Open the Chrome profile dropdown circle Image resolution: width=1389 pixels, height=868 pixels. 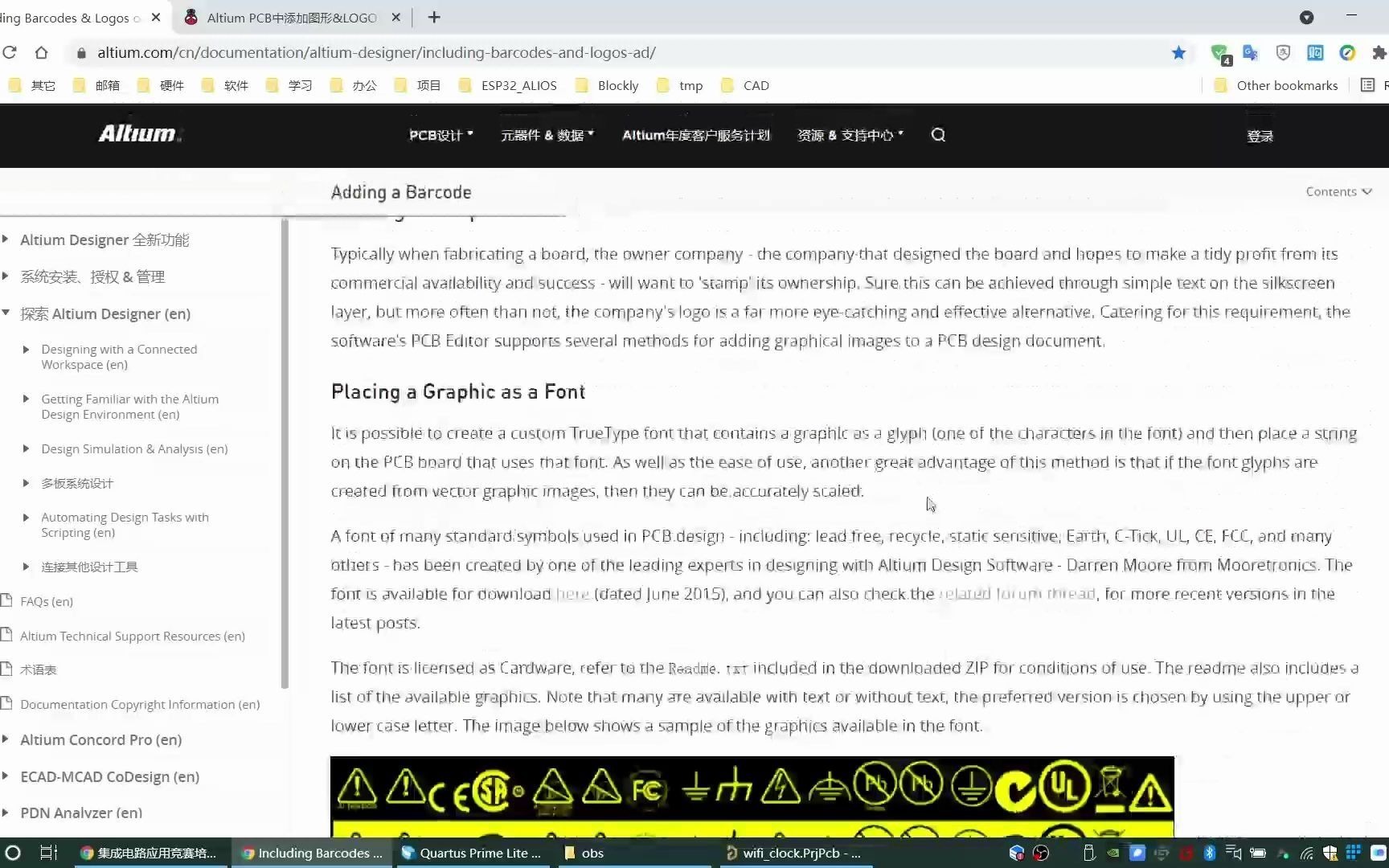(x=1307, y=17)
